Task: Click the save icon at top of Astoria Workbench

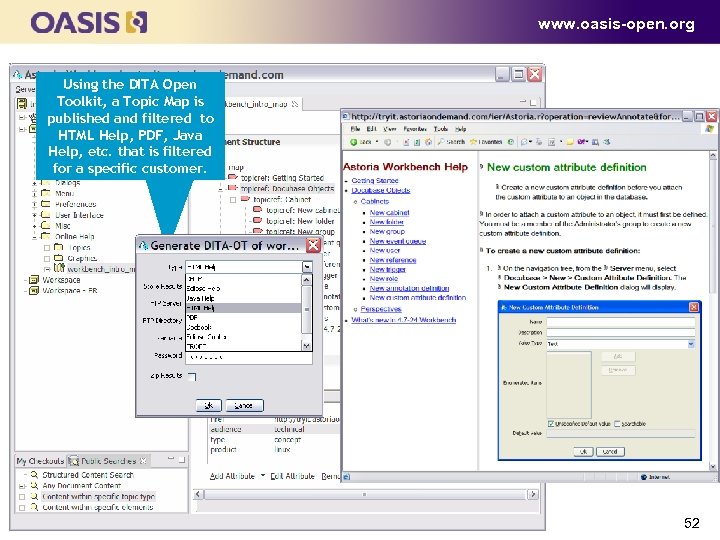Action: click(x=22, y=103)
